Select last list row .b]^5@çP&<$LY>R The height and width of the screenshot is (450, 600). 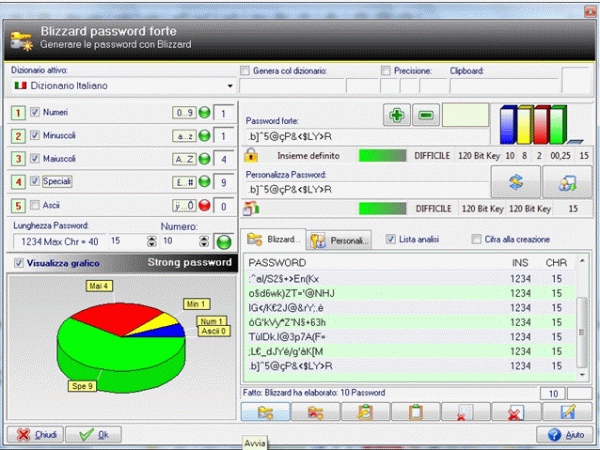[409, 366]
